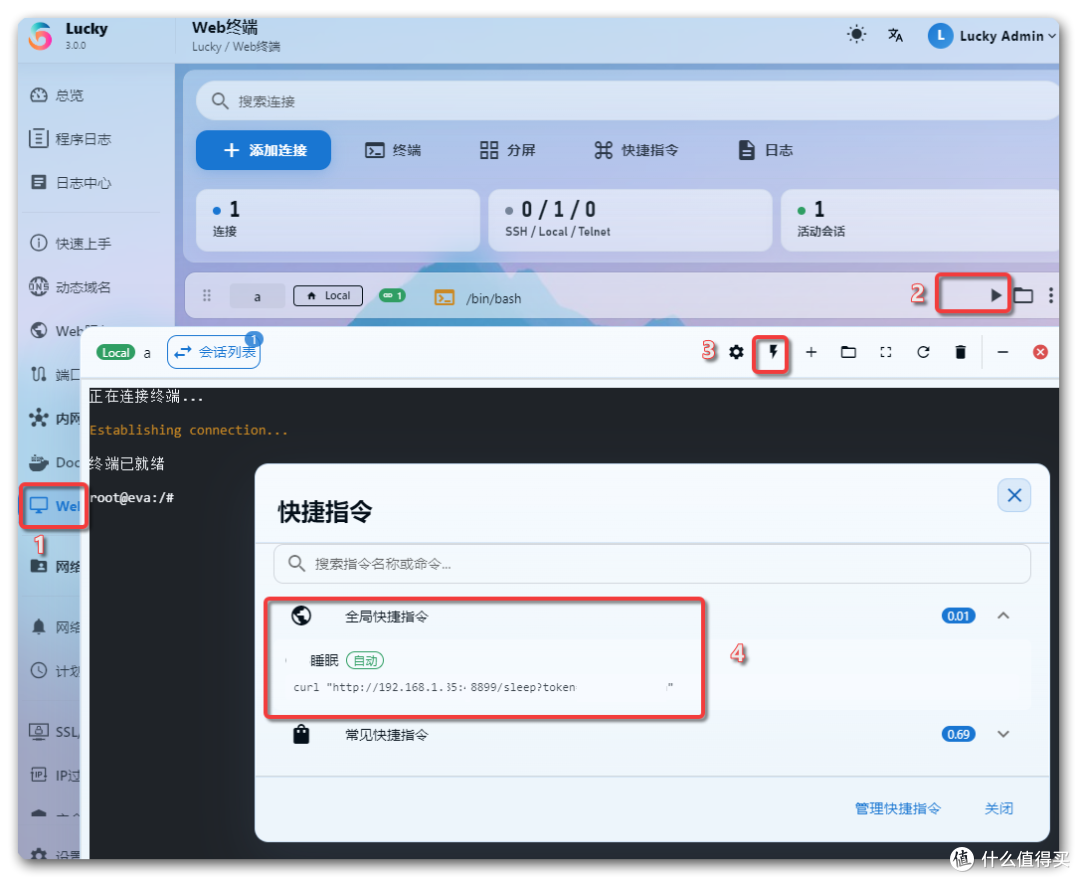The height and width of the screenshot is (882, 1080).
Task: Click the 0.01 badge on 全局快捷指令
Action: click(x=958, y=616)
